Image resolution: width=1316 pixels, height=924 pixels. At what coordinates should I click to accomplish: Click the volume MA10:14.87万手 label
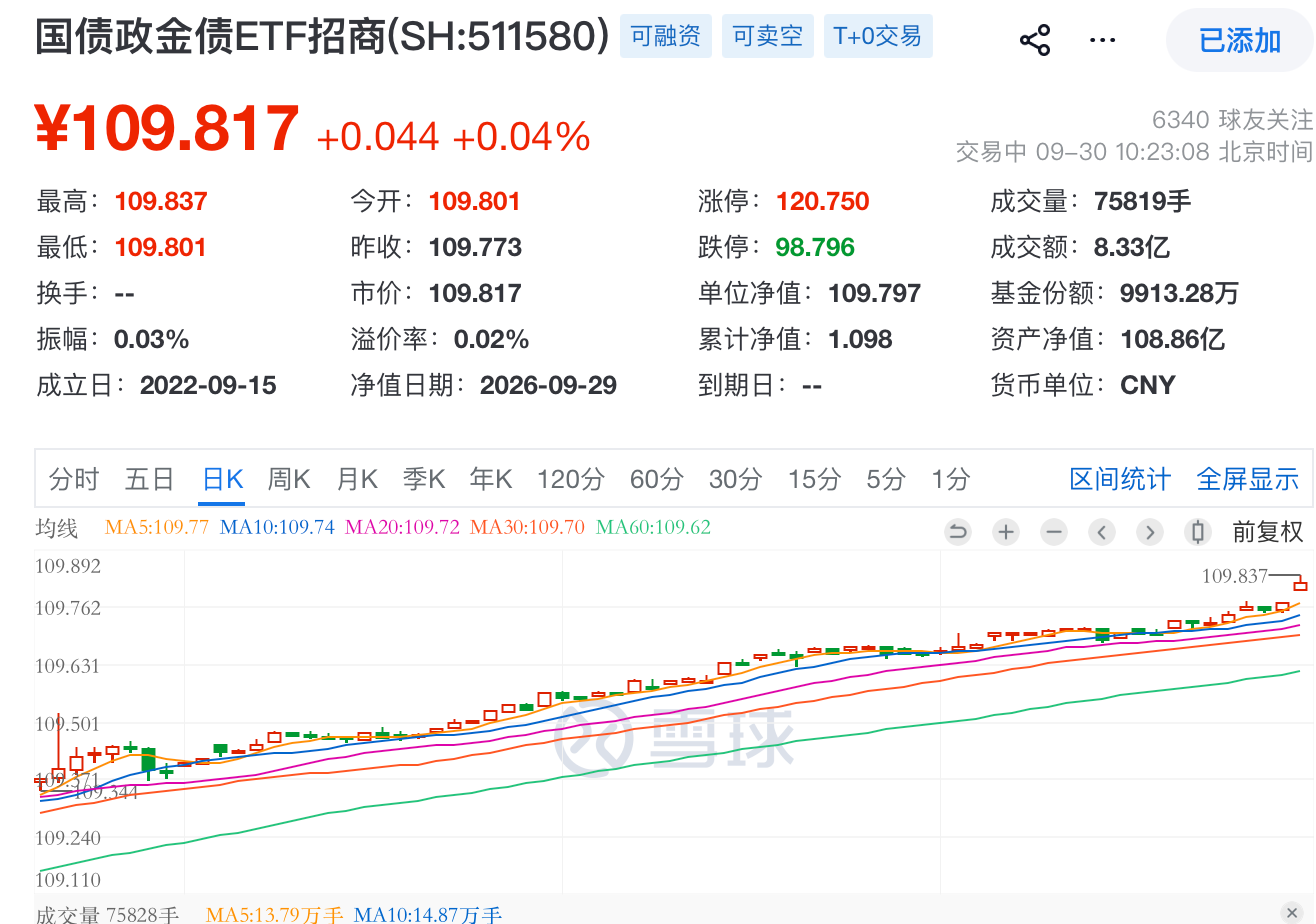click(x=428, y=914)
